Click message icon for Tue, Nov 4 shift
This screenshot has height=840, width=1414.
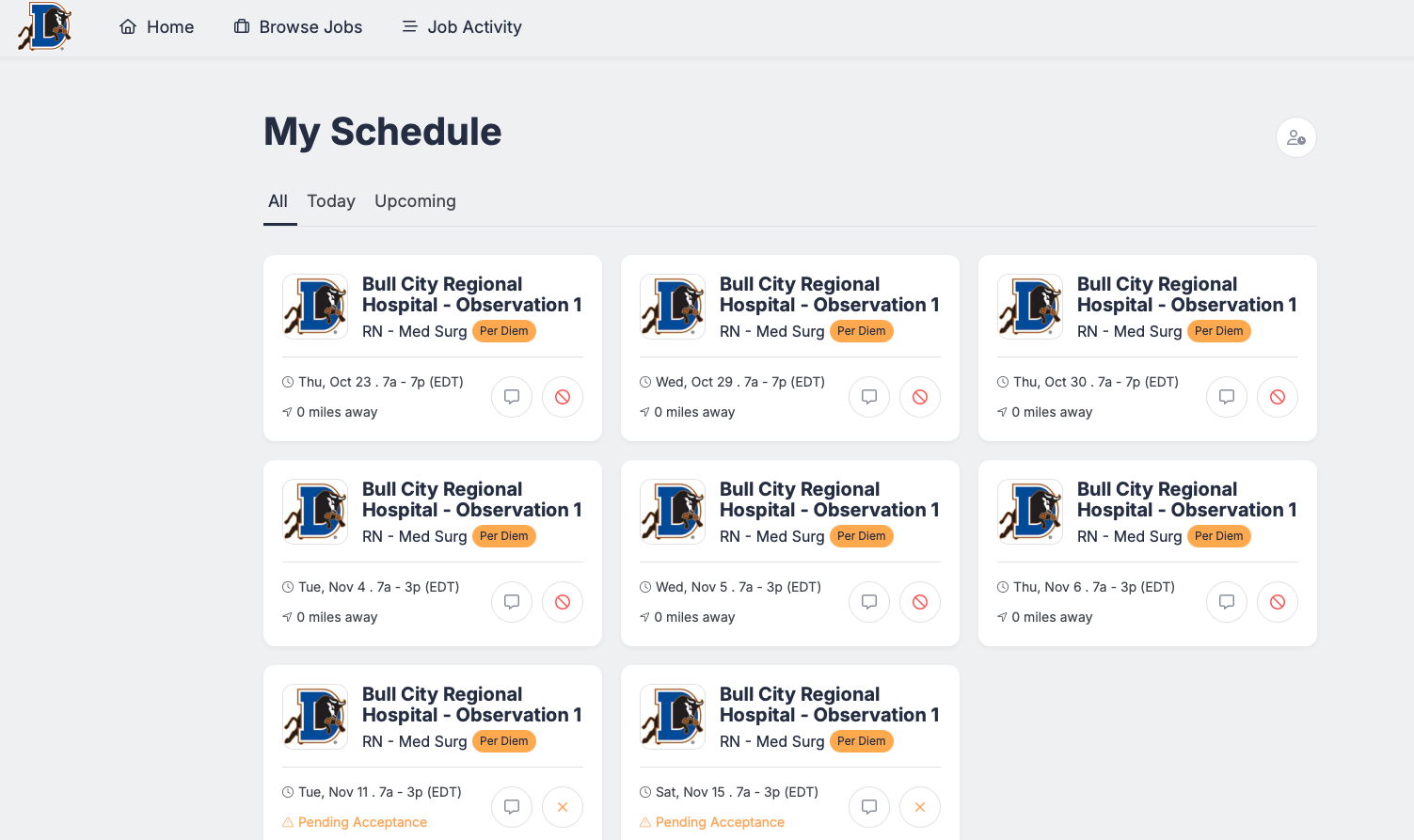pos(512,602)
